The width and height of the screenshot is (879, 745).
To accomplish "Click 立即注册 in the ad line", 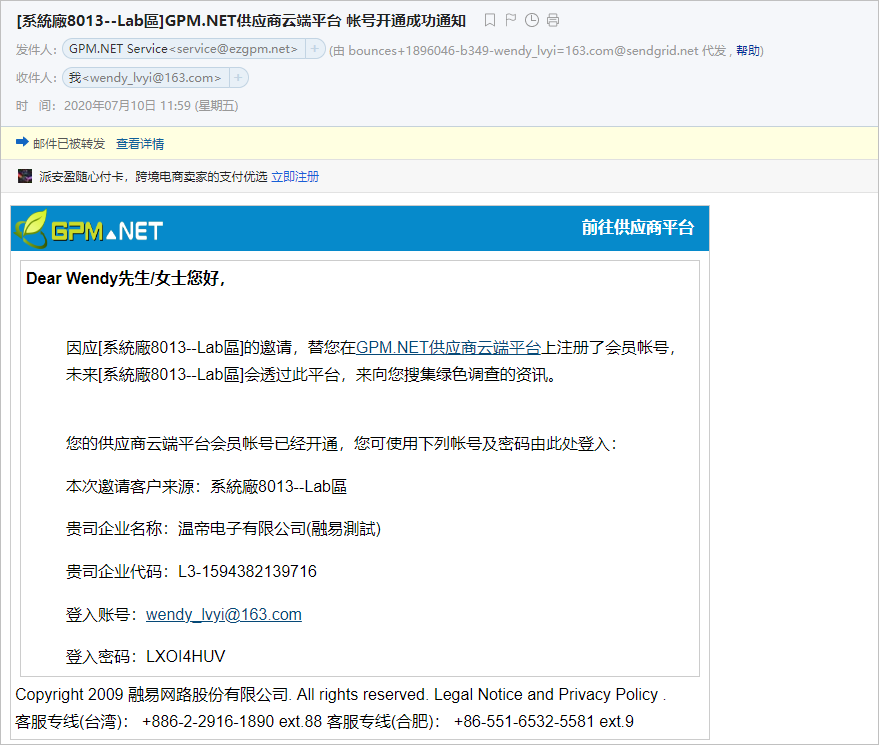I will (x=295, y=177).
